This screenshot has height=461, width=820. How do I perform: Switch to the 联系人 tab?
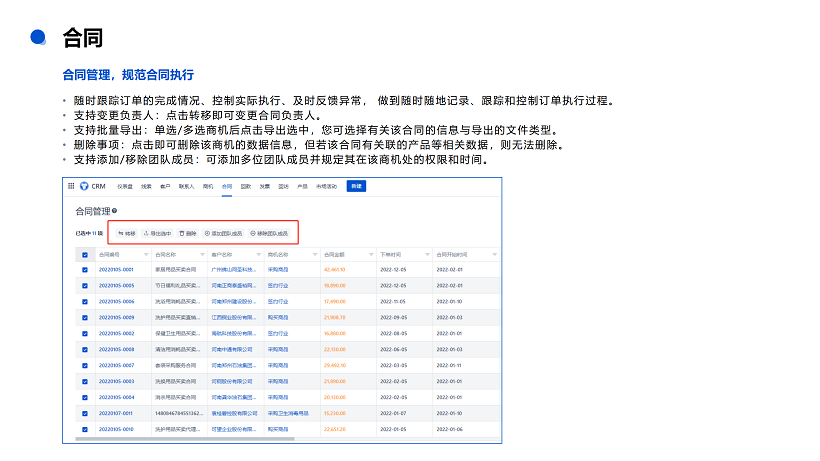(186, 186)
